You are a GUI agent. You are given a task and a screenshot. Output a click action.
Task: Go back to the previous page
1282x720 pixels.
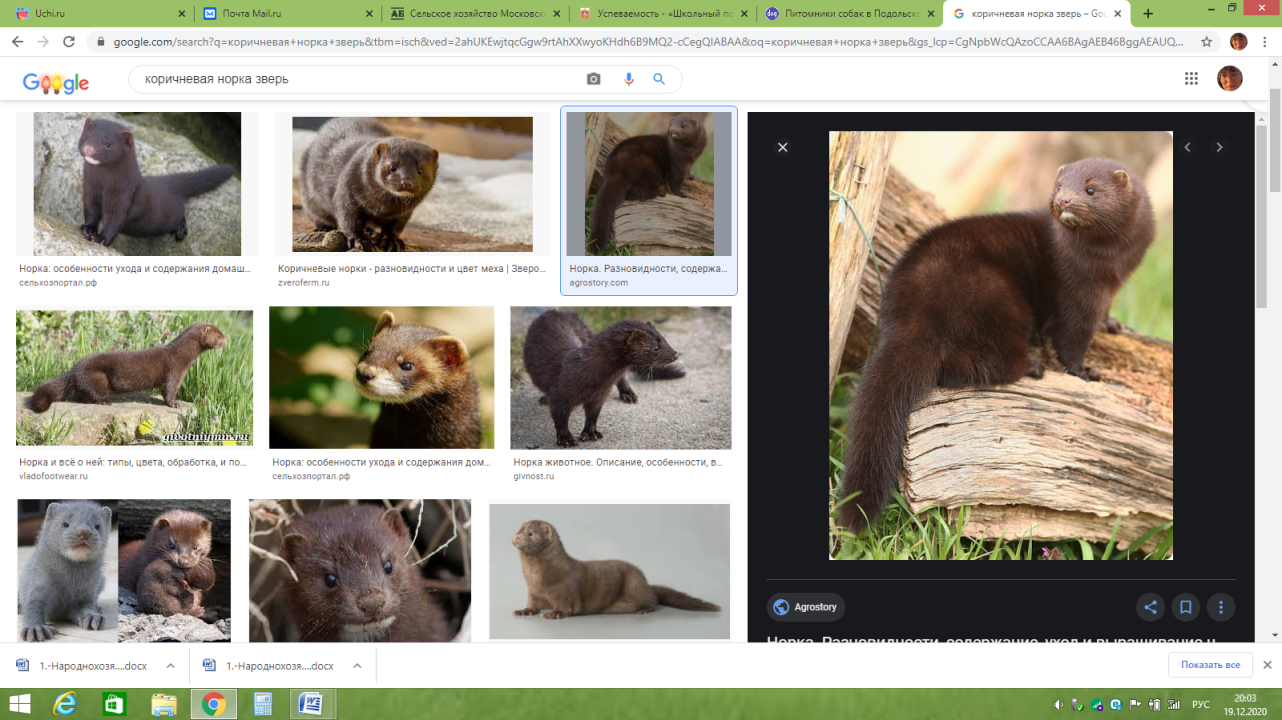(17, 42)
